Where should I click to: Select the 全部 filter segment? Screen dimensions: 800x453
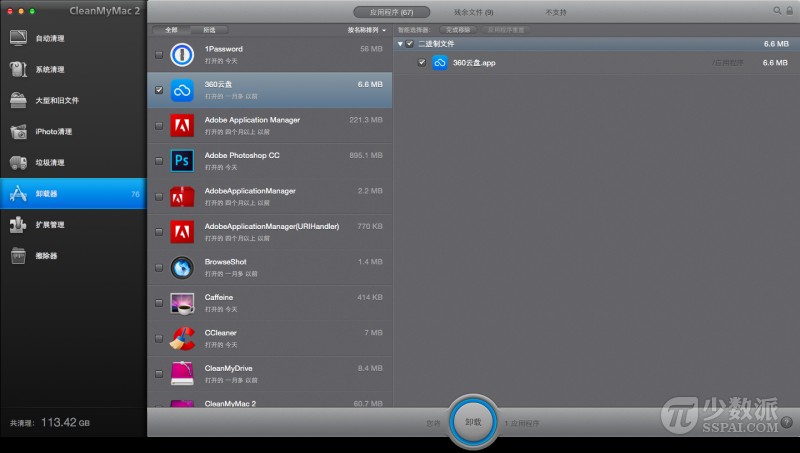tap(171, 30)
